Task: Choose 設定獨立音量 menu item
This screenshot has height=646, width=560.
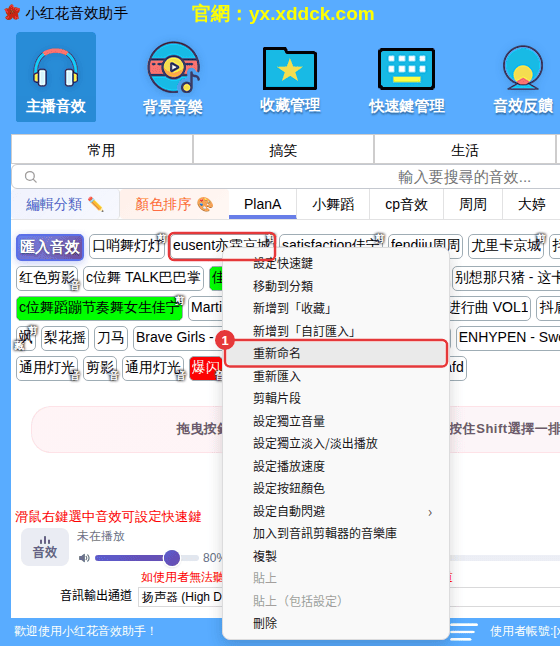Action: [336, 421]
